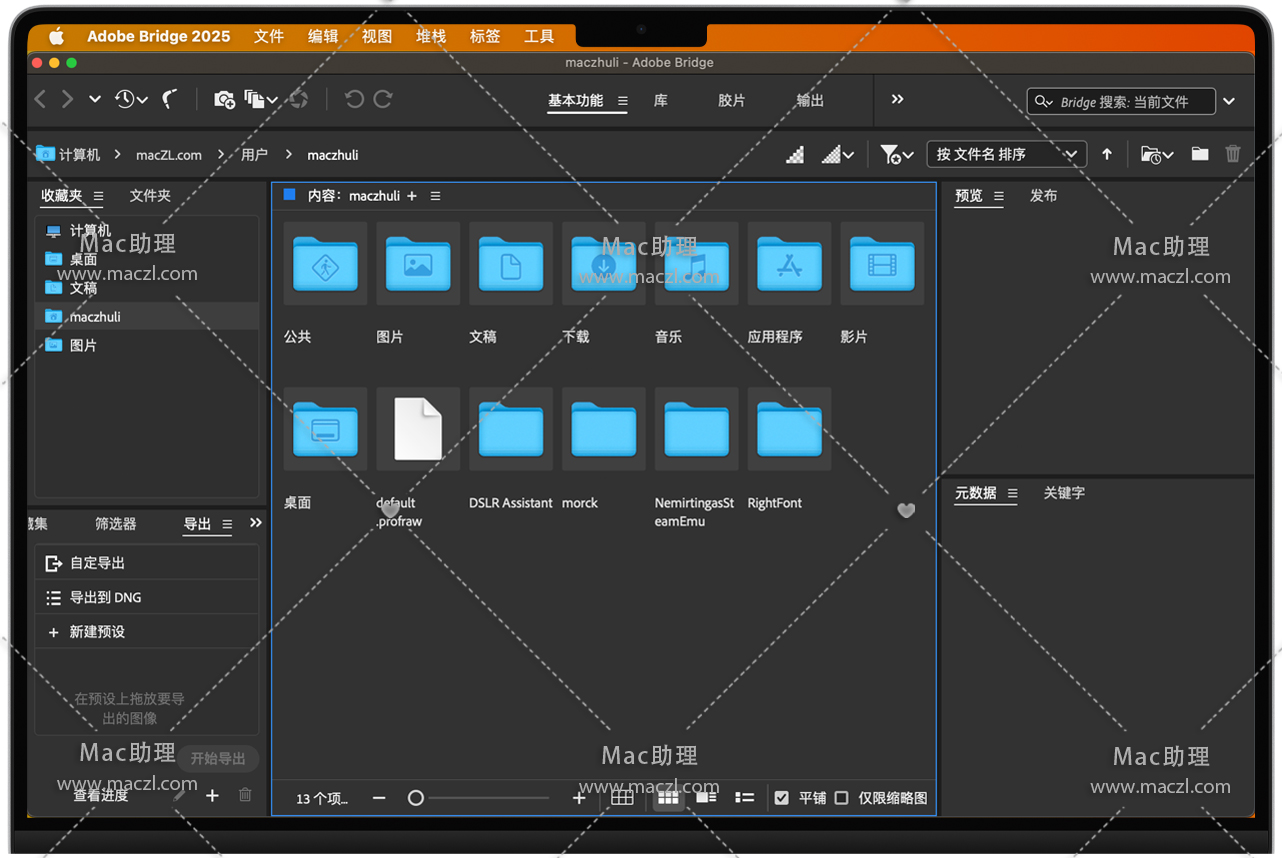Switch to list view icon
Viewport: 1282px width, 858px height.
coord(744,797)
